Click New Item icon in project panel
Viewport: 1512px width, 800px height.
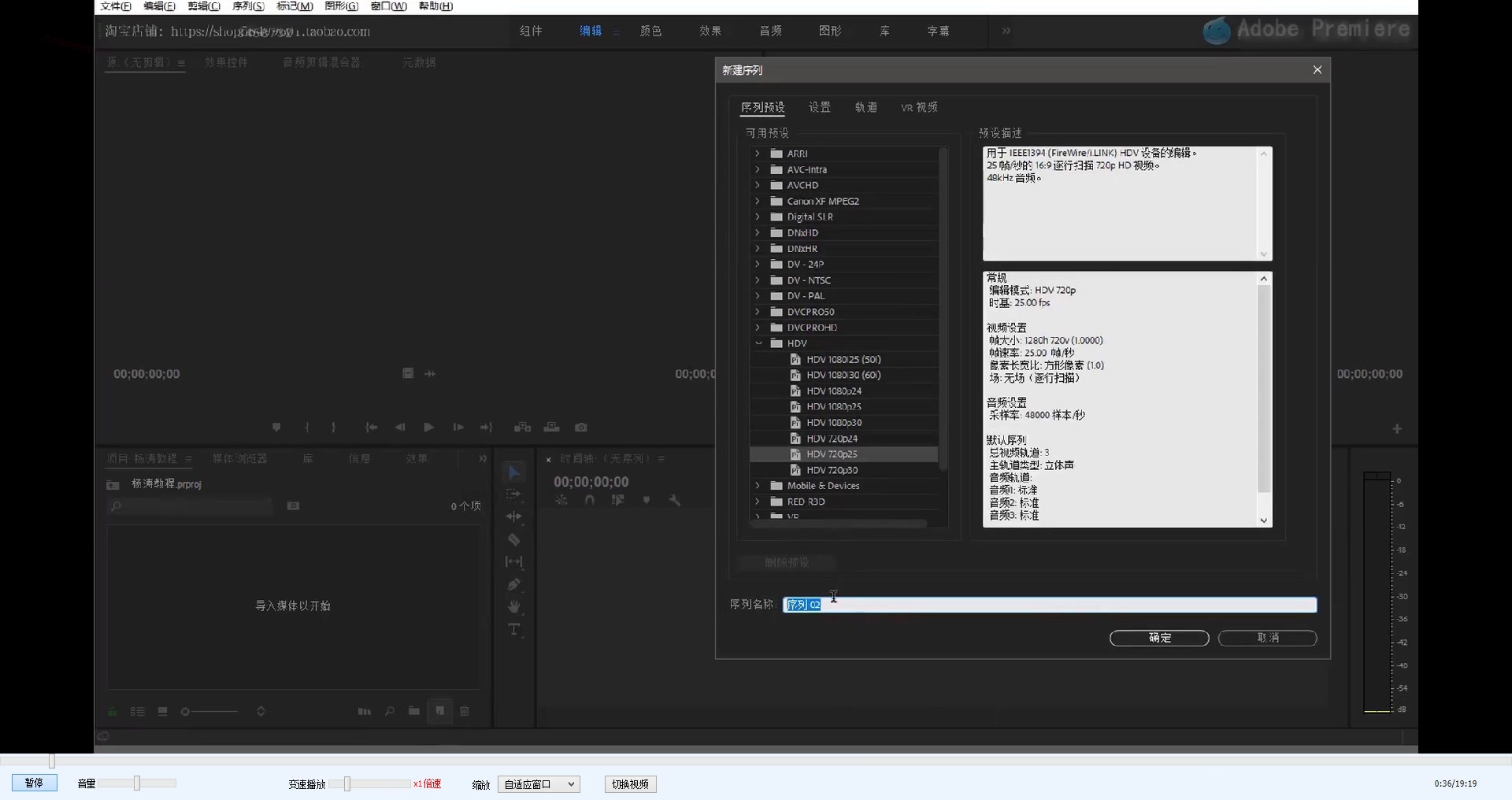pos(440,711)
